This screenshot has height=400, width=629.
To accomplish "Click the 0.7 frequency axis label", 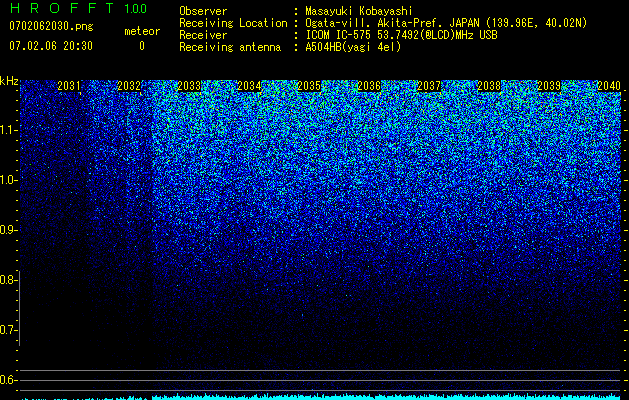I will pos(8,330).
